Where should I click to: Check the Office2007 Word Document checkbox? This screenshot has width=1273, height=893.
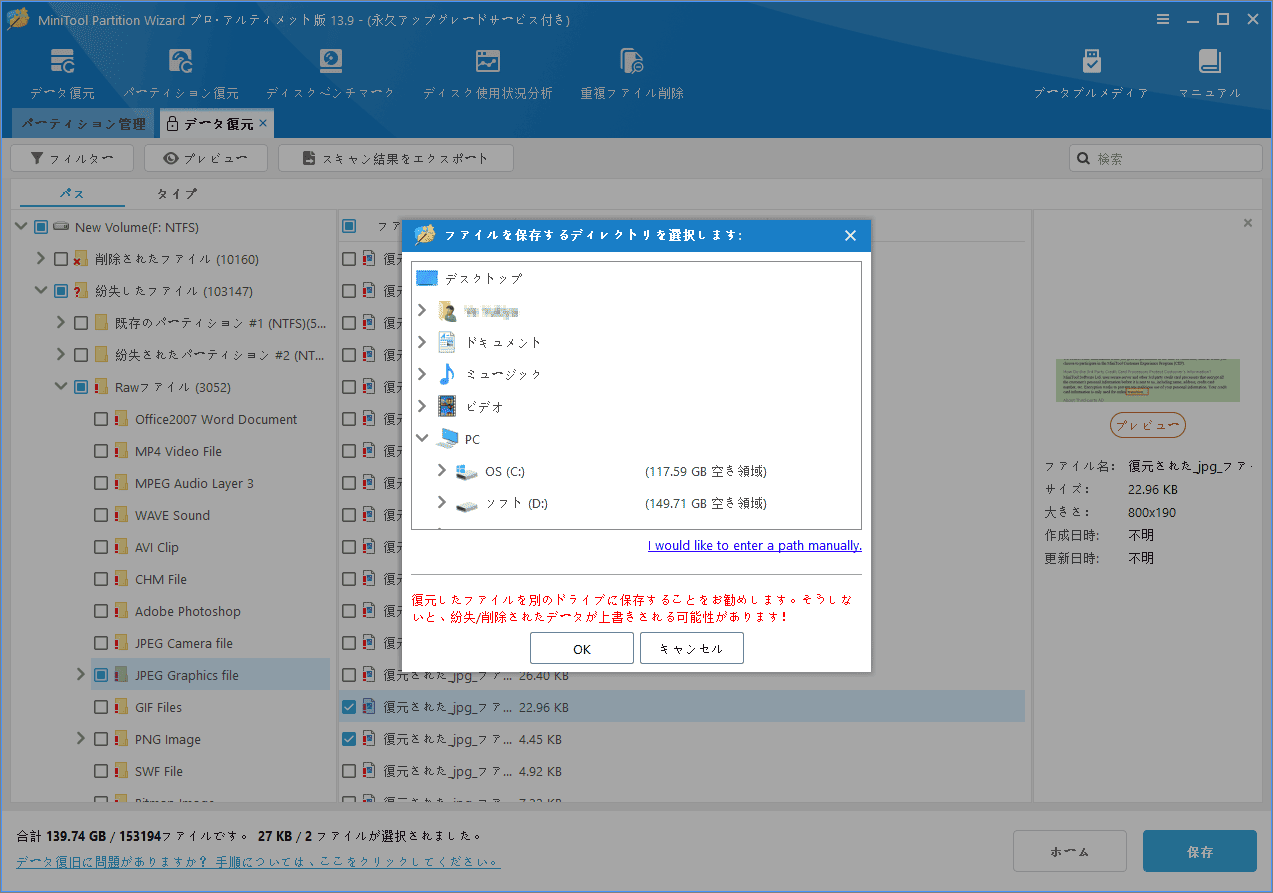101,419
